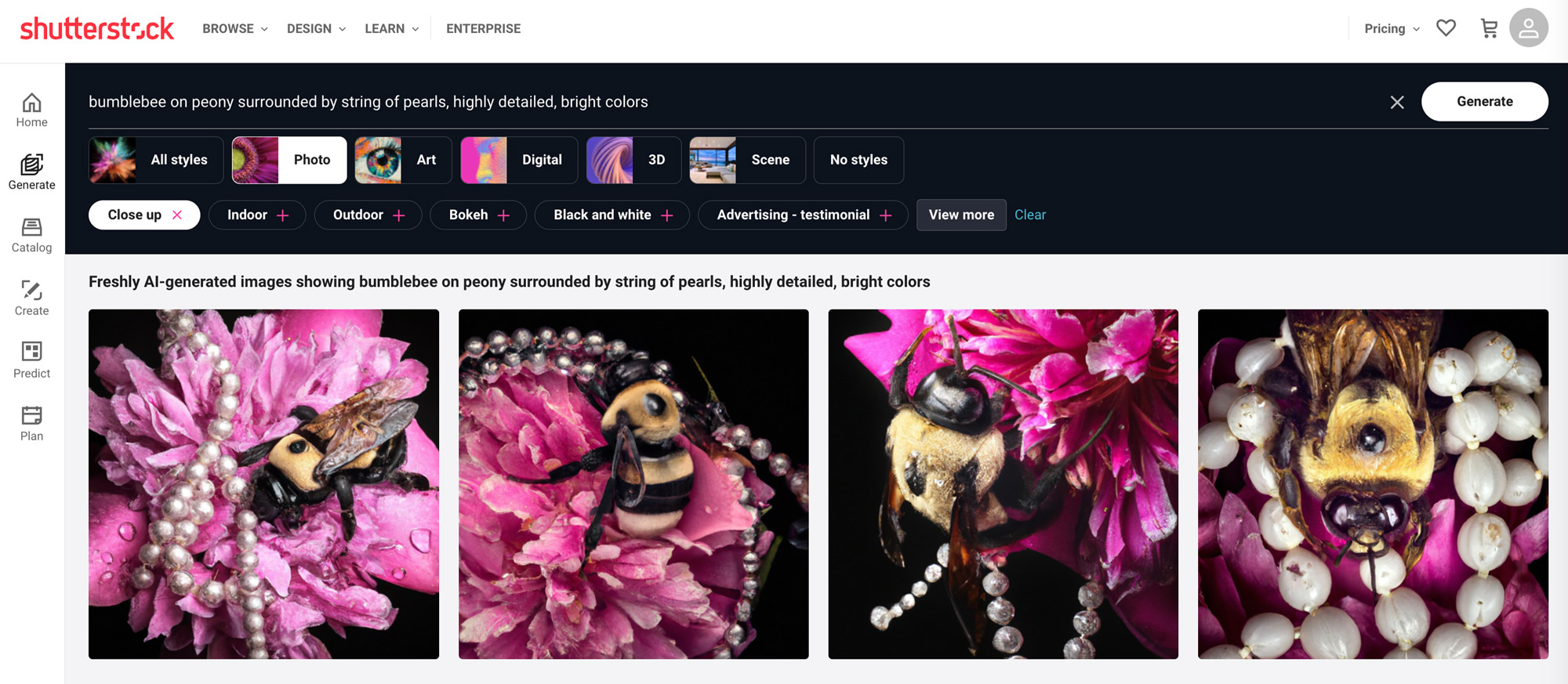
Task: Open the Predict panel in sidebar
Action: pos(31,360)
